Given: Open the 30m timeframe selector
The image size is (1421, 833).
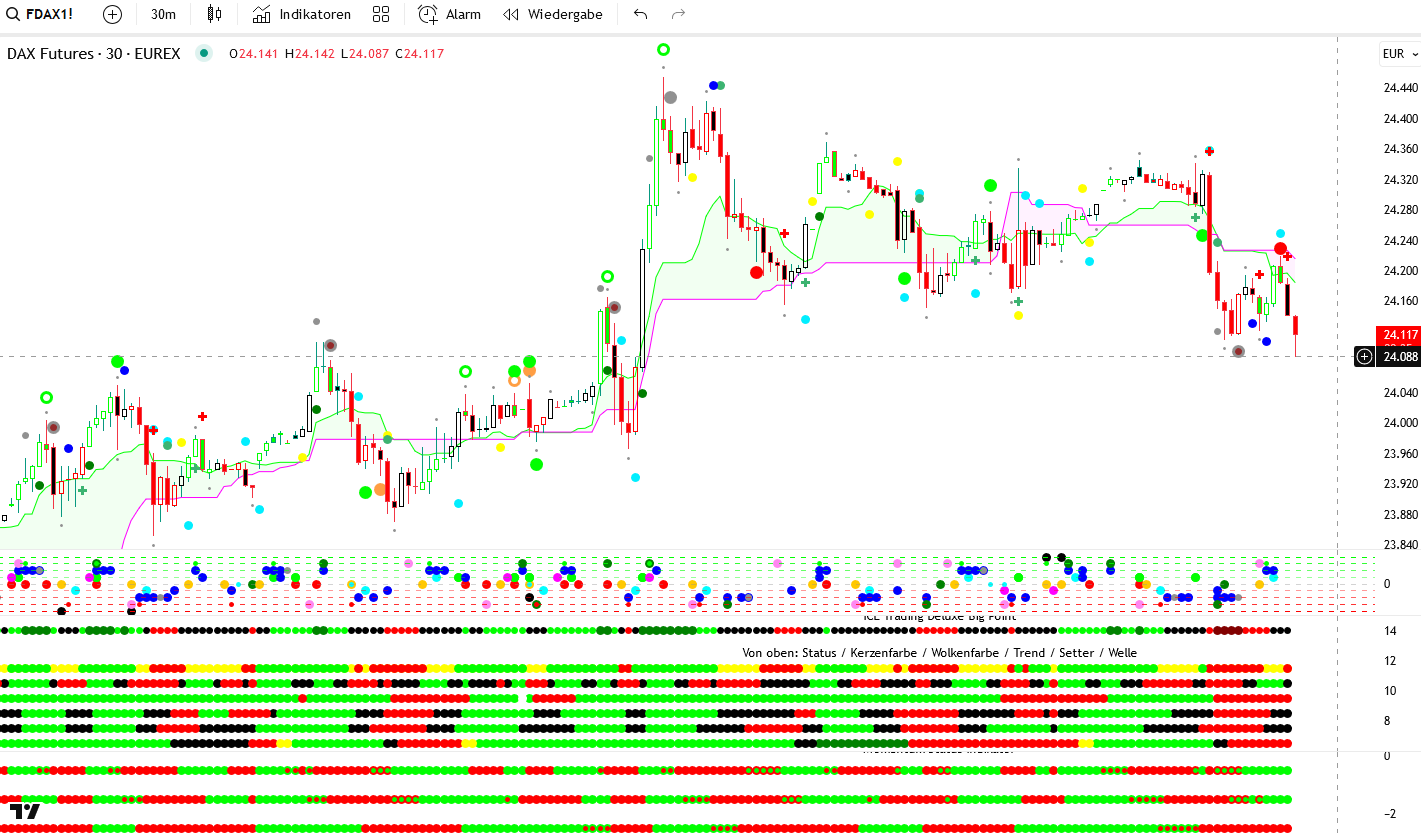Looking at the screenshot, I should (x=163, y=14).
